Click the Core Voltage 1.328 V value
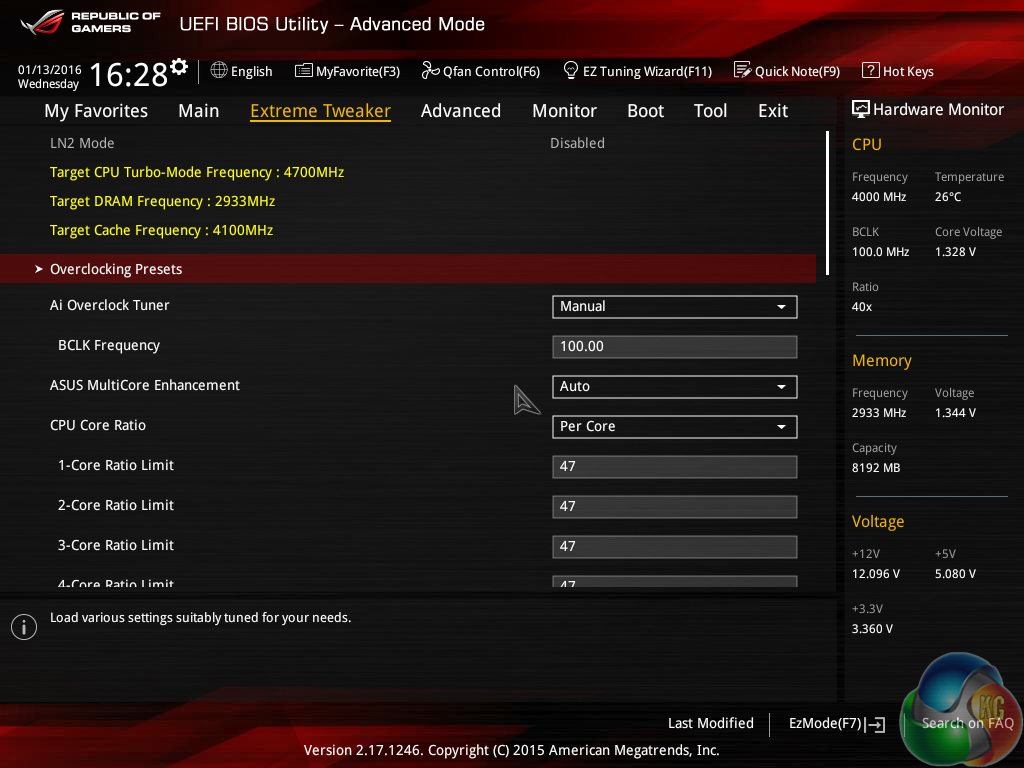 click(955, 251)
